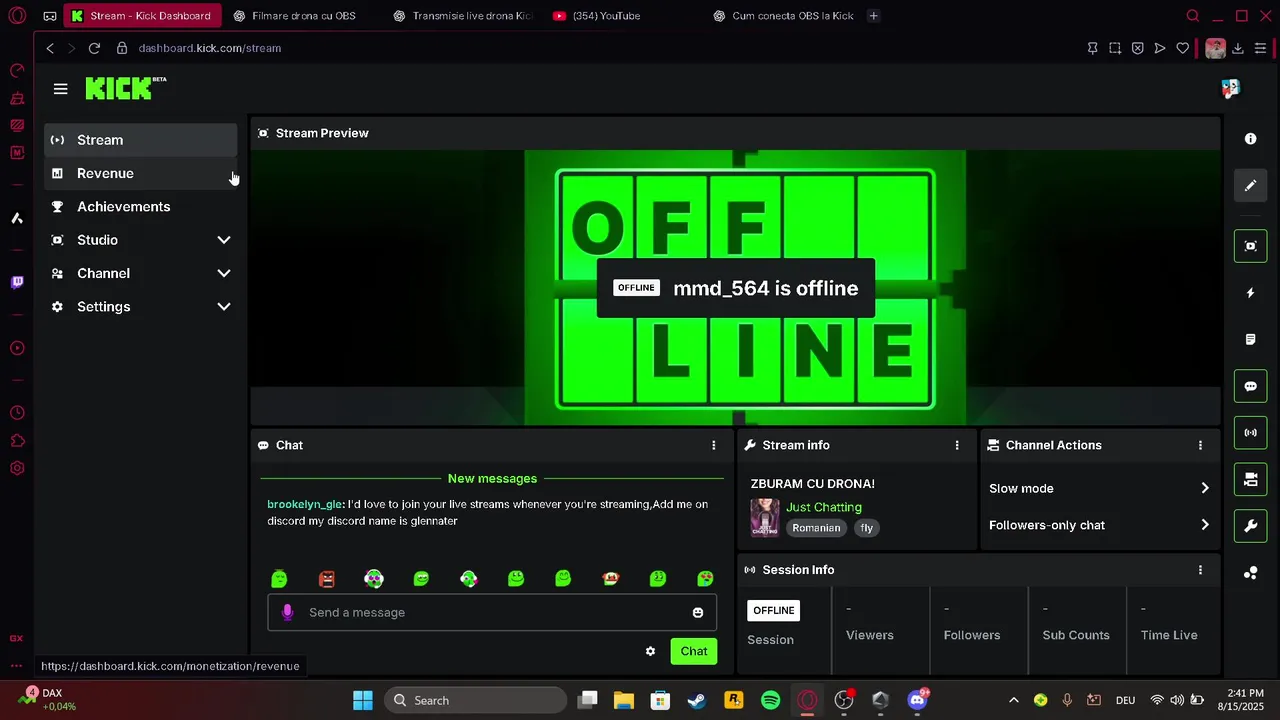Switch to Cum conecta OBS la Kick tab

click(783, 16)
